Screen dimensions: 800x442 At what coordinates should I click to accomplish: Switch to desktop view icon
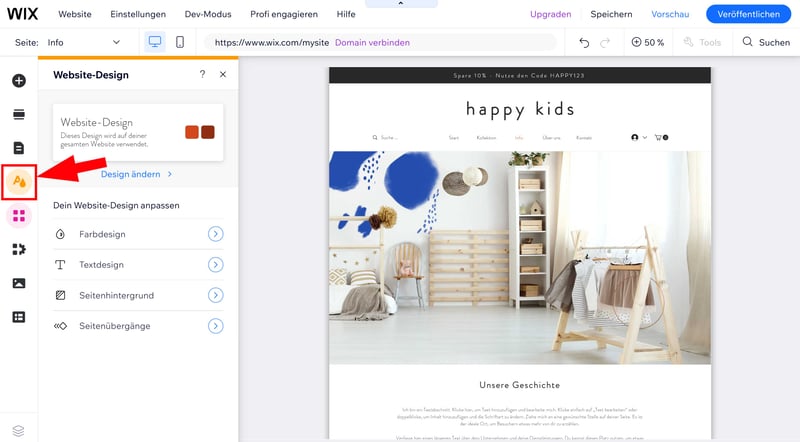[155, 42]
